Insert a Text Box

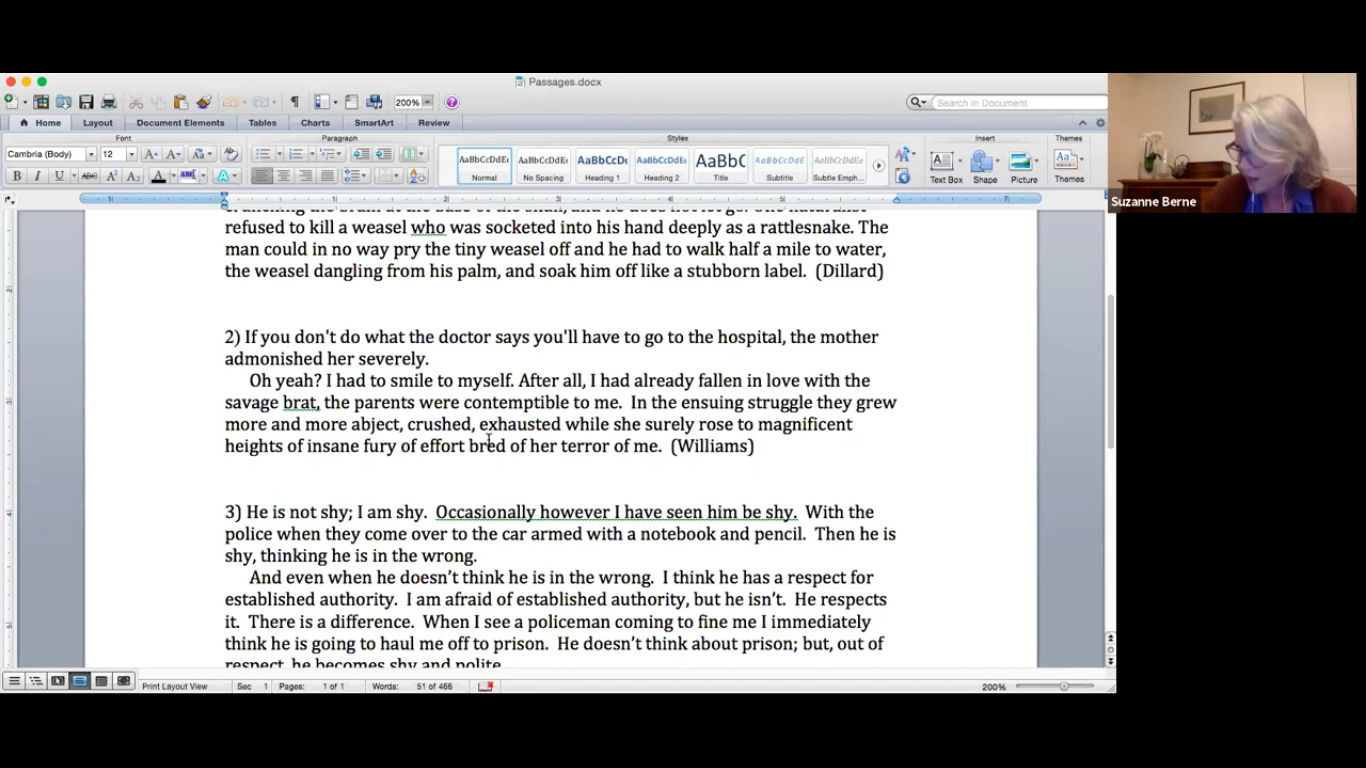coord(946,167)
